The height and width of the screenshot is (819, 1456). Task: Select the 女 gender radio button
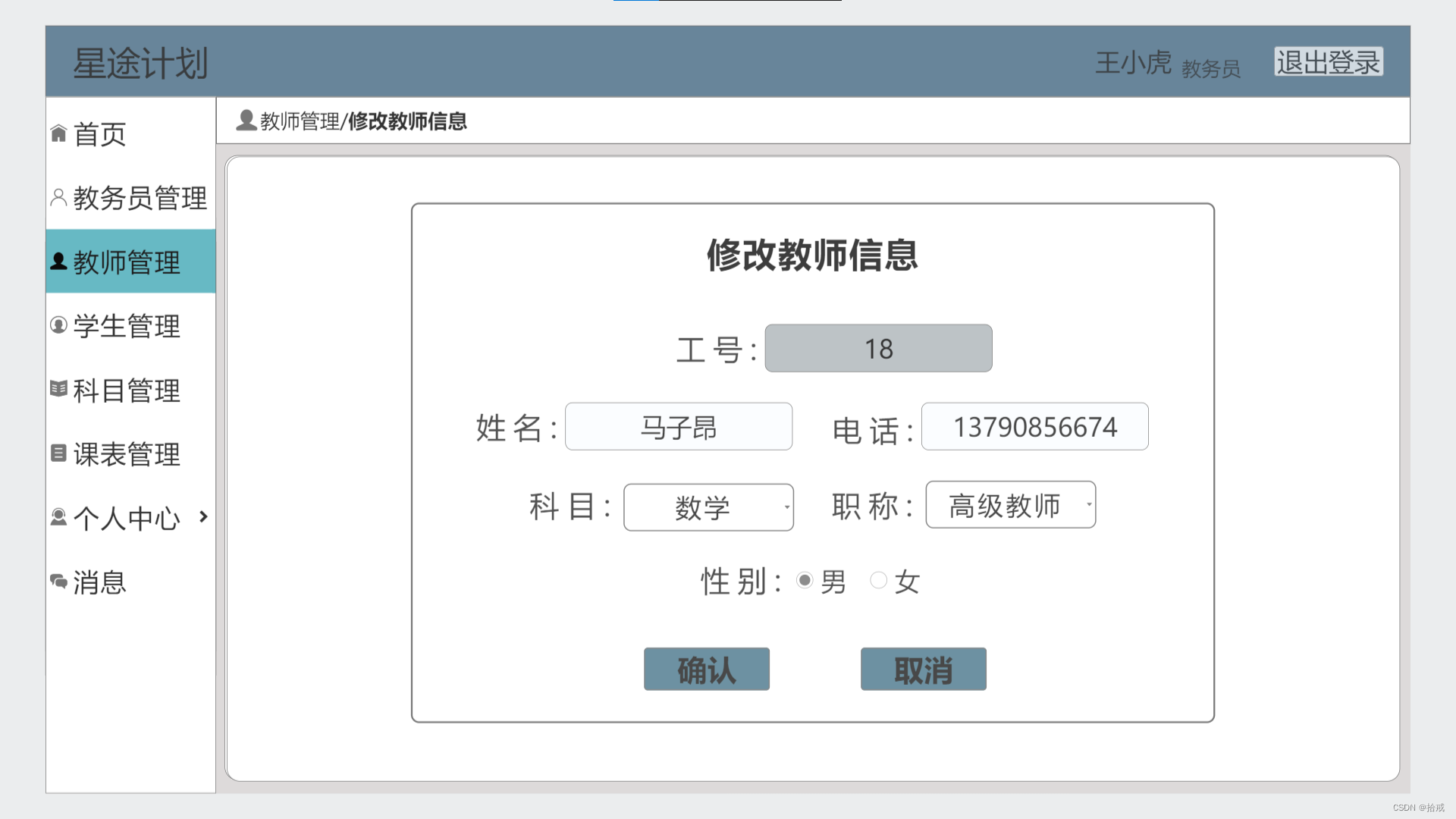click(878, 581)
